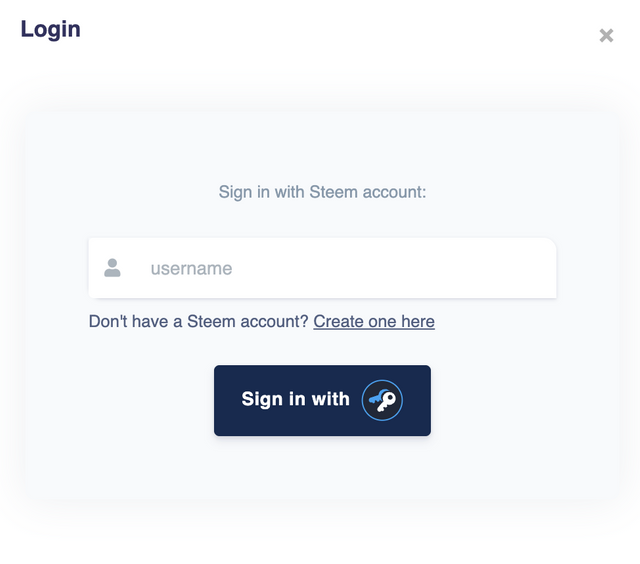Click "Sign in with Steem account:" label
The image size is (640, 564).
(322, 191)
